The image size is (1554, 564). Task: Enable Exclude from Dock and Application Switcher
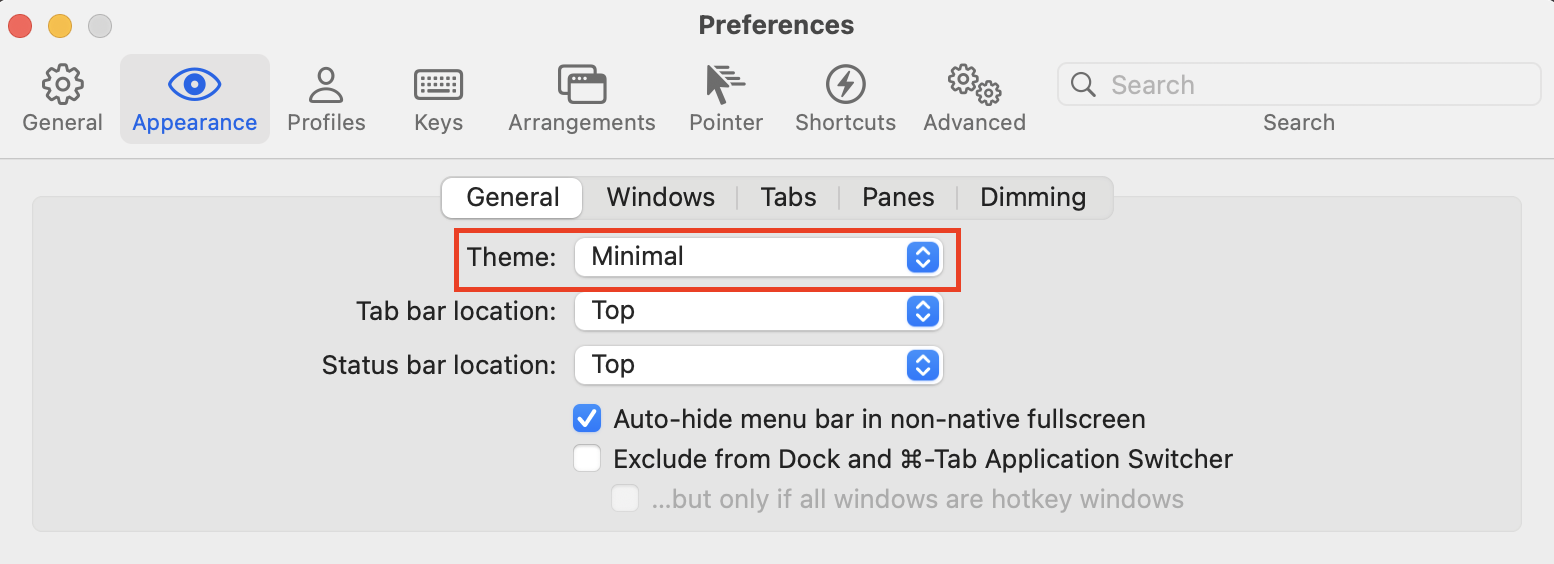tap(587, 459)
